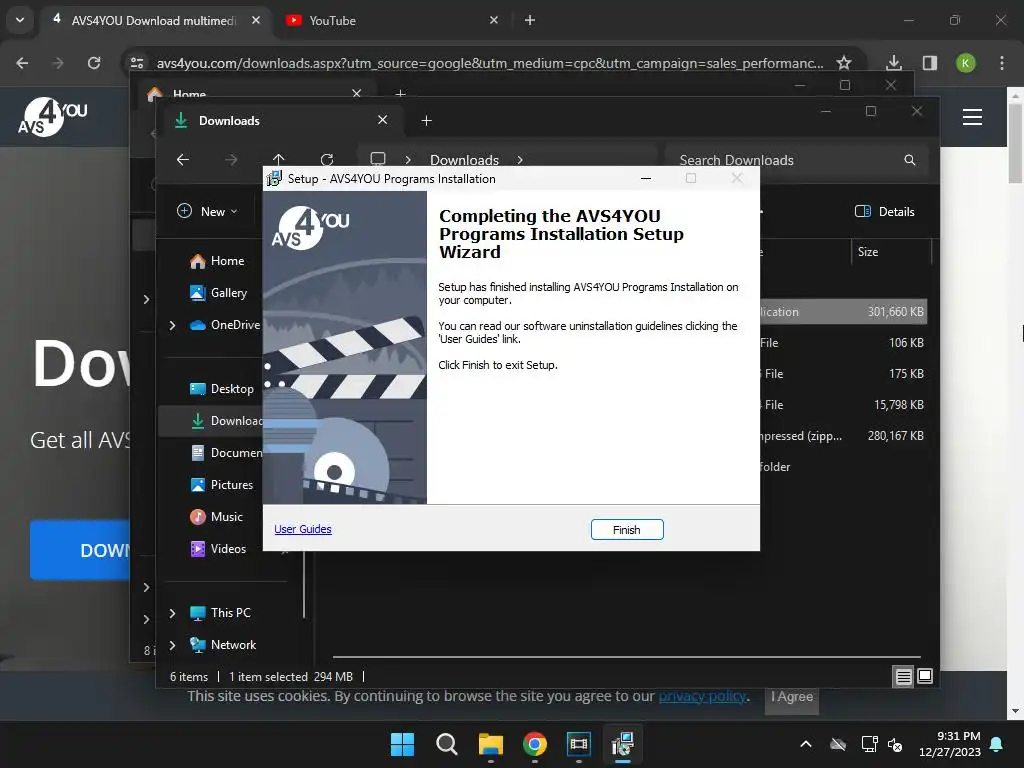The height and width of the screenshot is (768, 1024).
Task: Click the breadcrumb chevron after Downloads
Action: [x=520, y=160]
